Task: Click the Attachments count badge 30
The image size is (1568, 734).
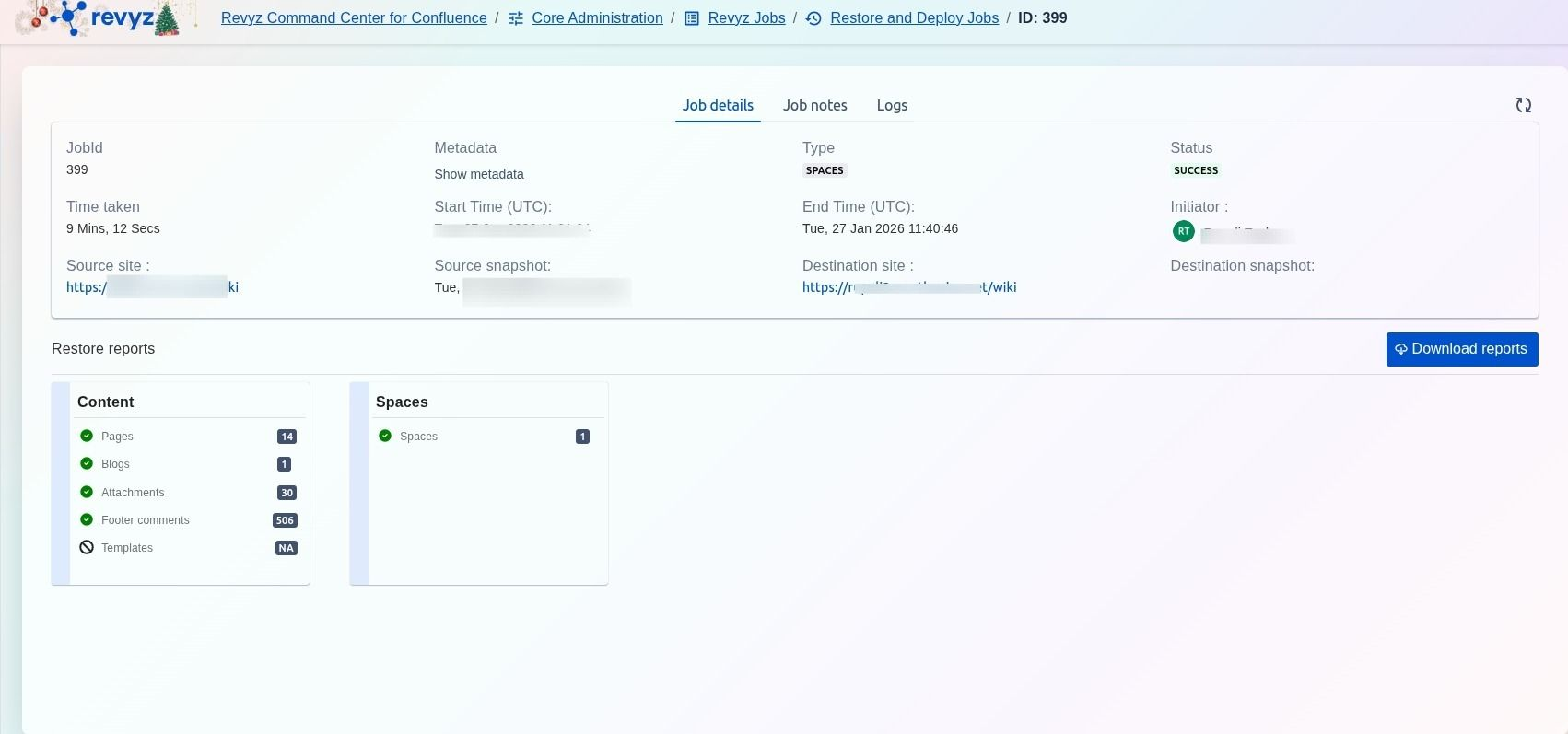Action: tap(287, 493)
